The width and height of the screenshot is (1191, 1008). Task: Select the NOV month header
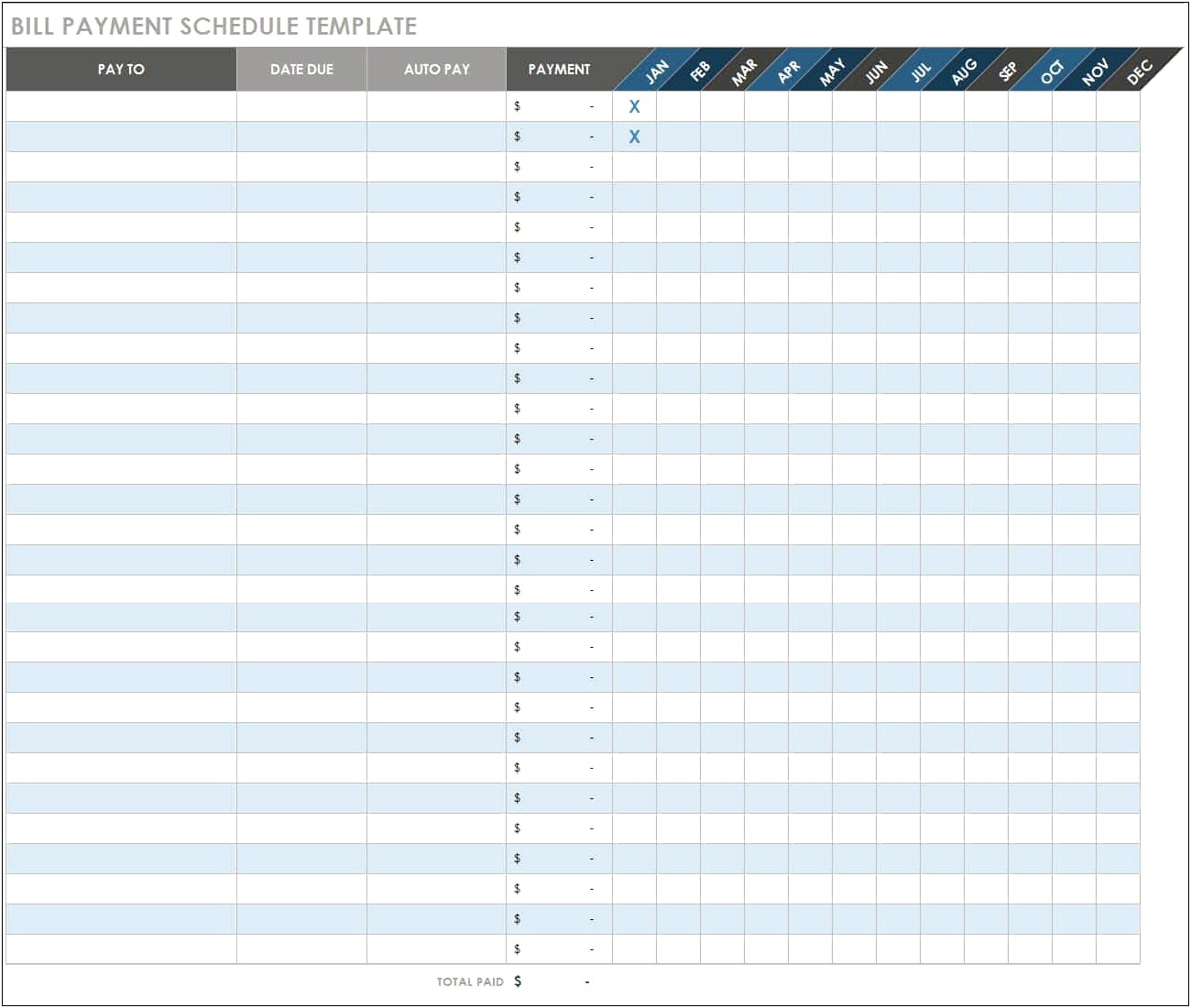coord(1096,71)
